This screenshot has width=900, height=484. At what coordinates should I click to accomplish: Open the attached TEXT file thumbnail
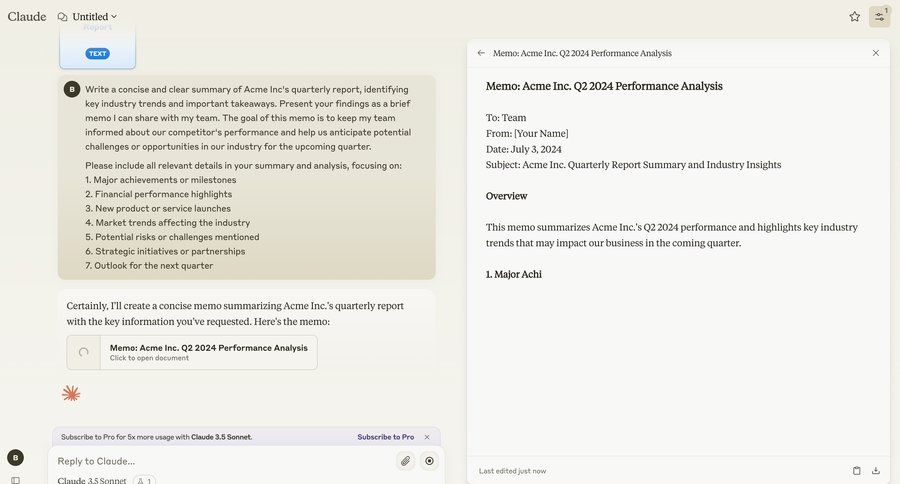point(98,47)
